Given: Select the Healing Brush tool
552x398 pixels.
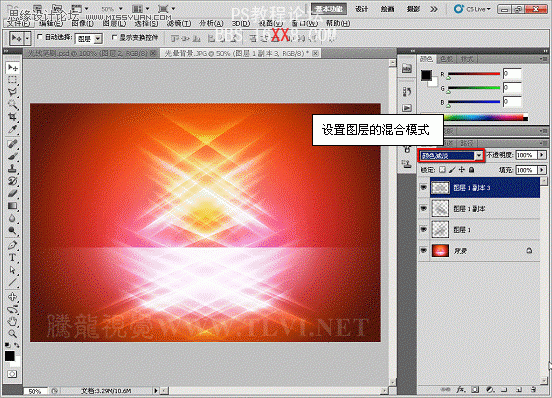Looking at the screenshot, I should [x=13, y=144].
